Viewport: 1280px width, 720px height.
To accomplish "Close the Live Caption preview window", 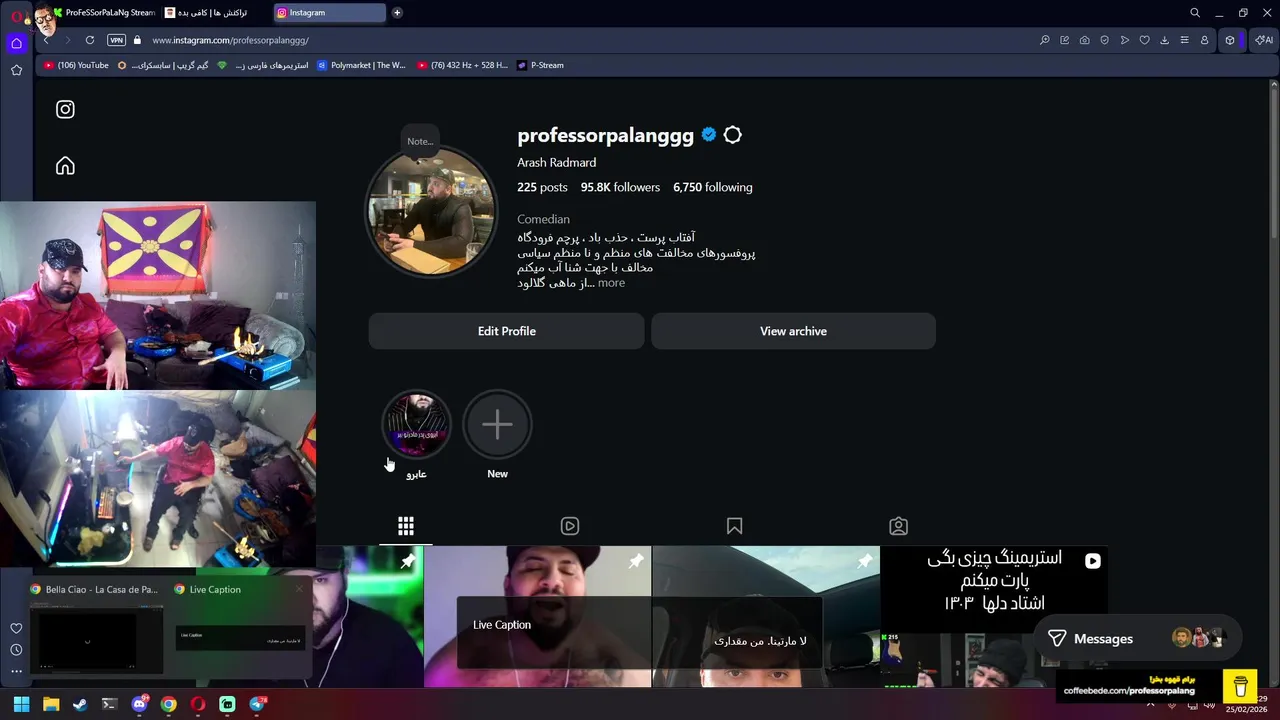I will pos(298,589).
